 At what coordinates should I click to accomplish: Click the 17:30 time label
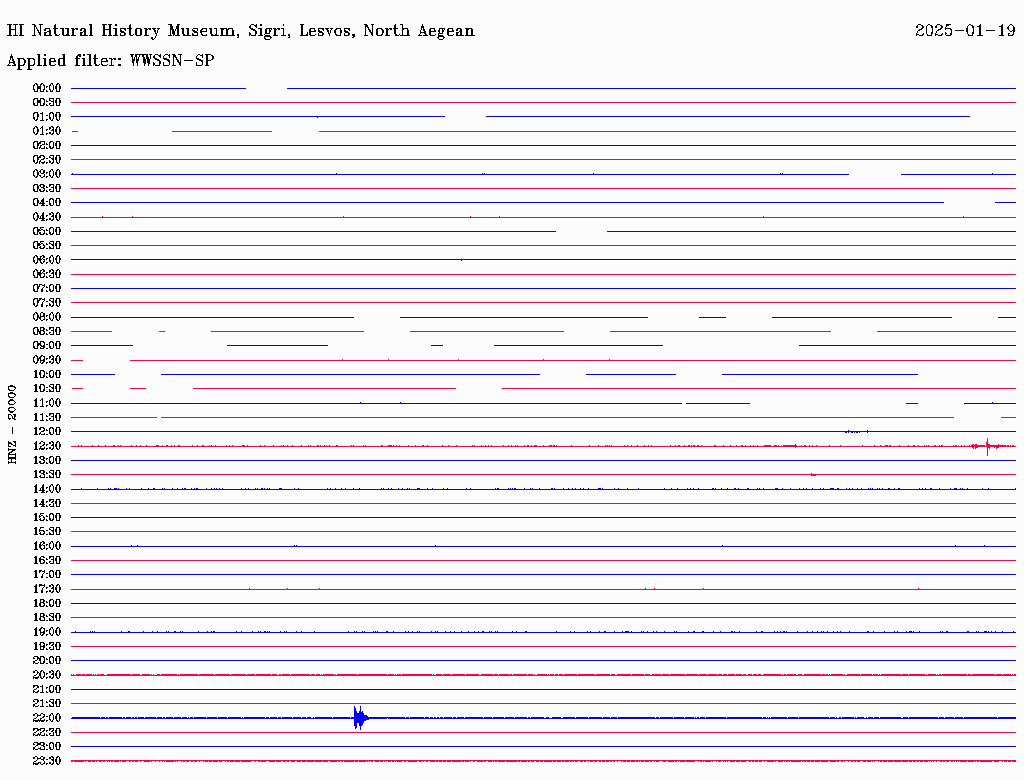tap(46, 589)
